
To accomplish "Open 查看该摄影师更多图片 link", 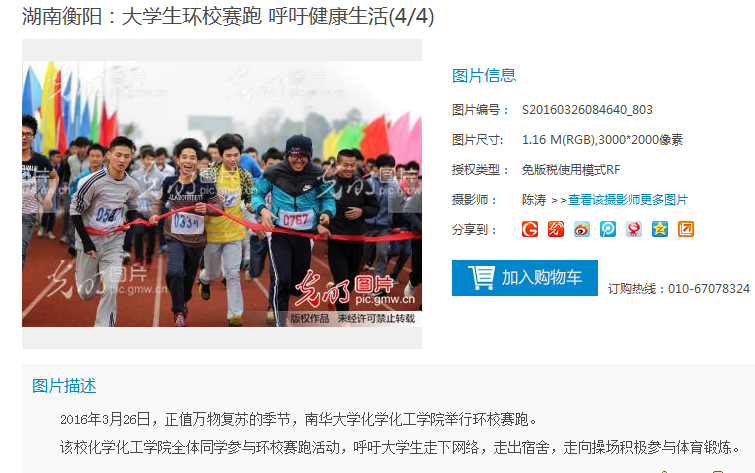I will (x=628, y=199).
